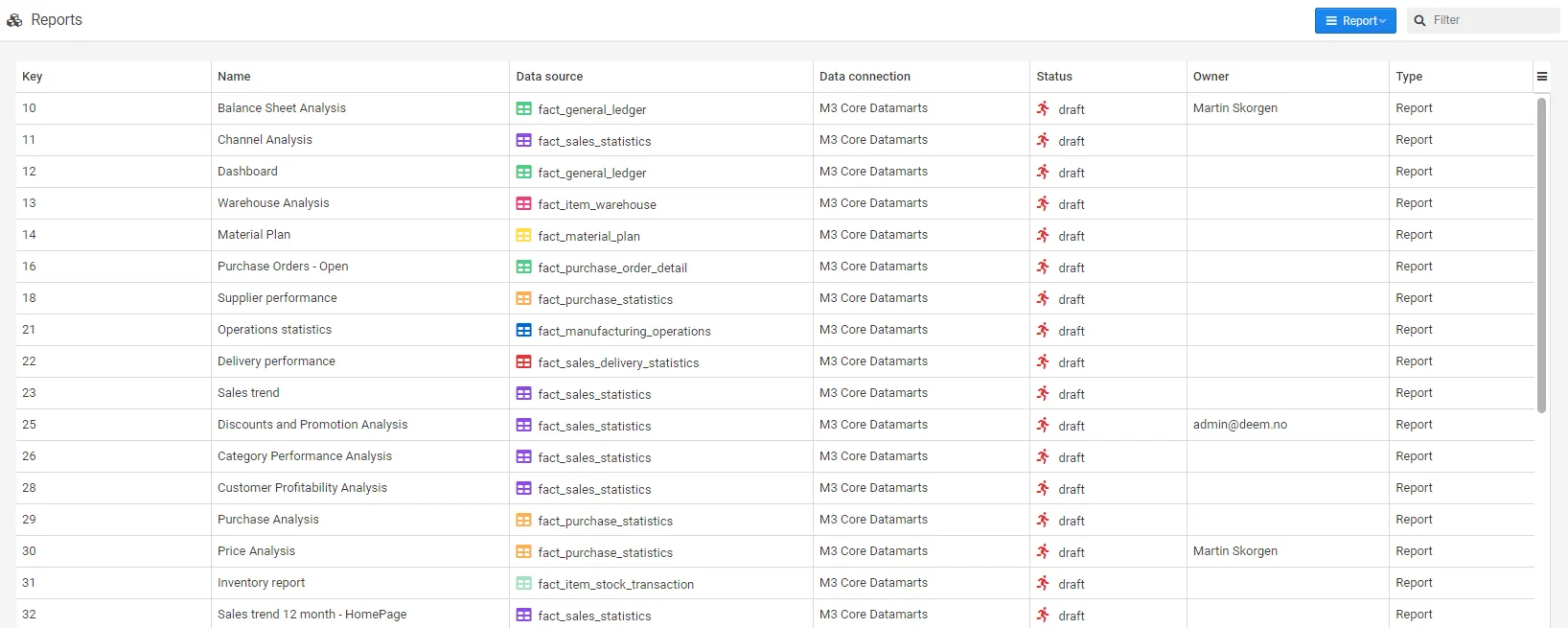Click table icon for fact_purchase_order_detail

(x=523, y=267)
